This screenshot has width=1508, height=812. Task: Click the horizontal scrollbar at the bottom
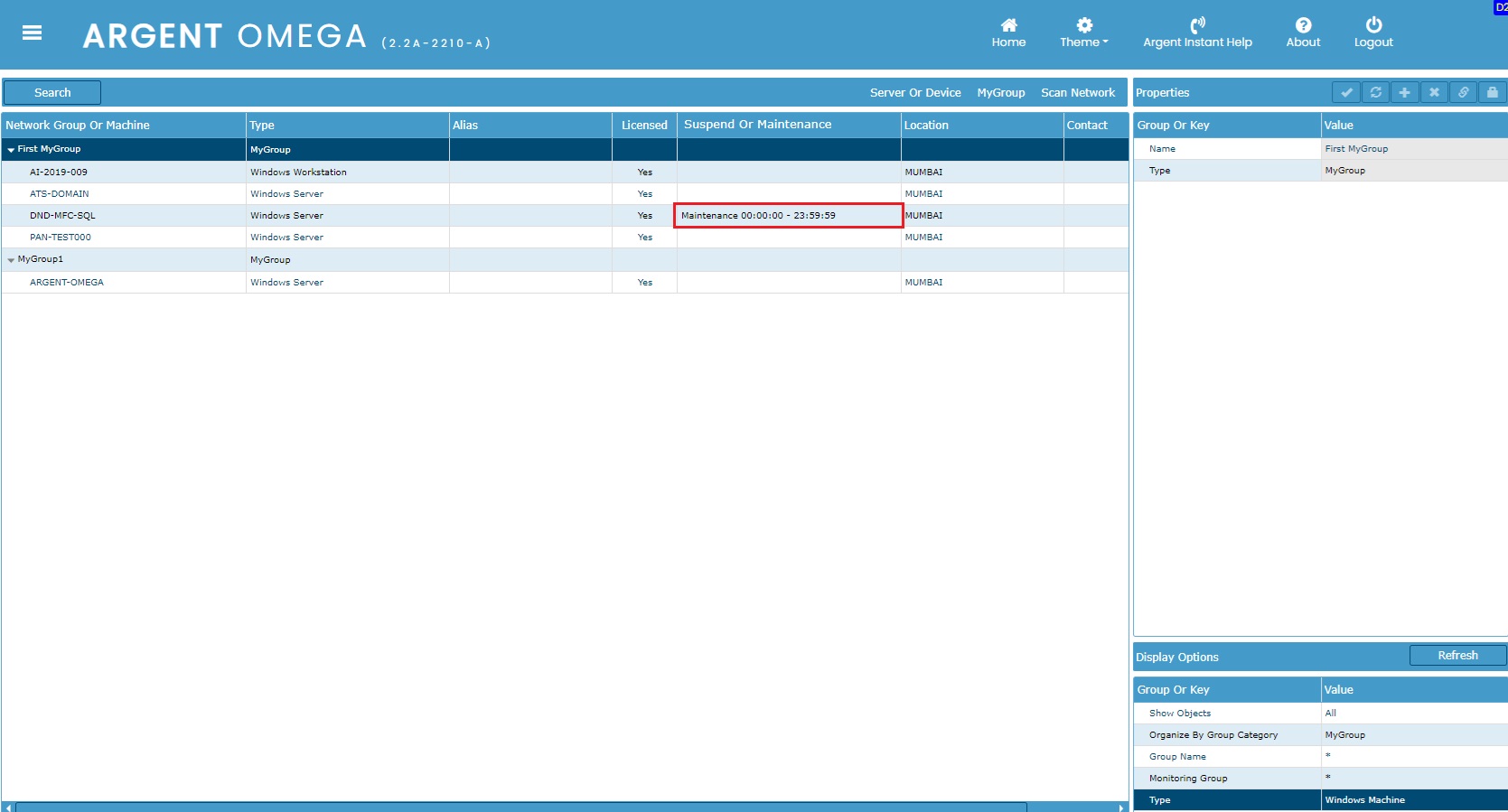point(520,807)
